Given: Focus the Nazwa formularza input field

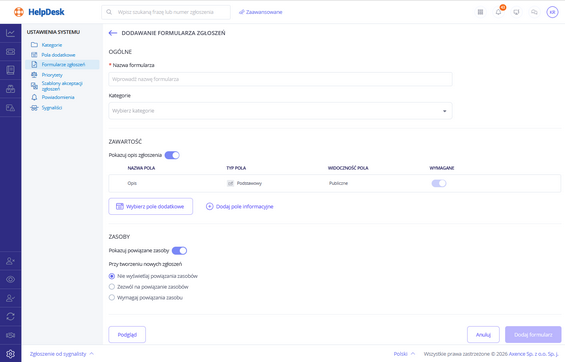Looking at the screenshot, I should click(x=280, y=79).
